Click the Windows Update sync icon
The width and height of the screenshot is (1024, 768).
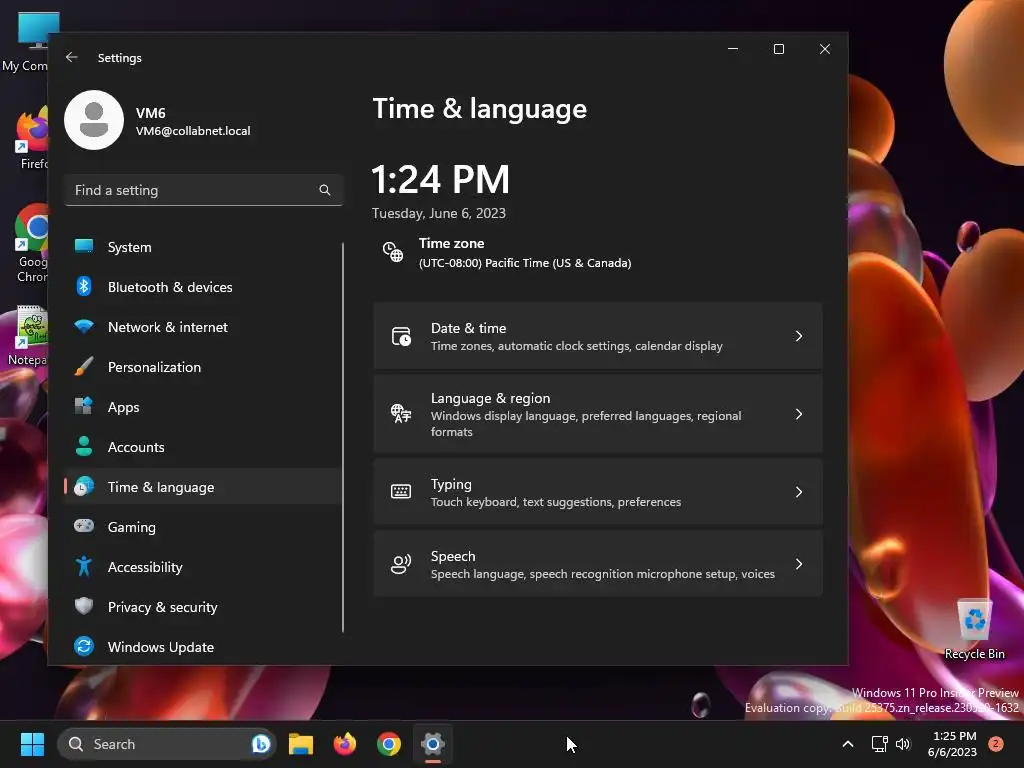tap(84, 646)
